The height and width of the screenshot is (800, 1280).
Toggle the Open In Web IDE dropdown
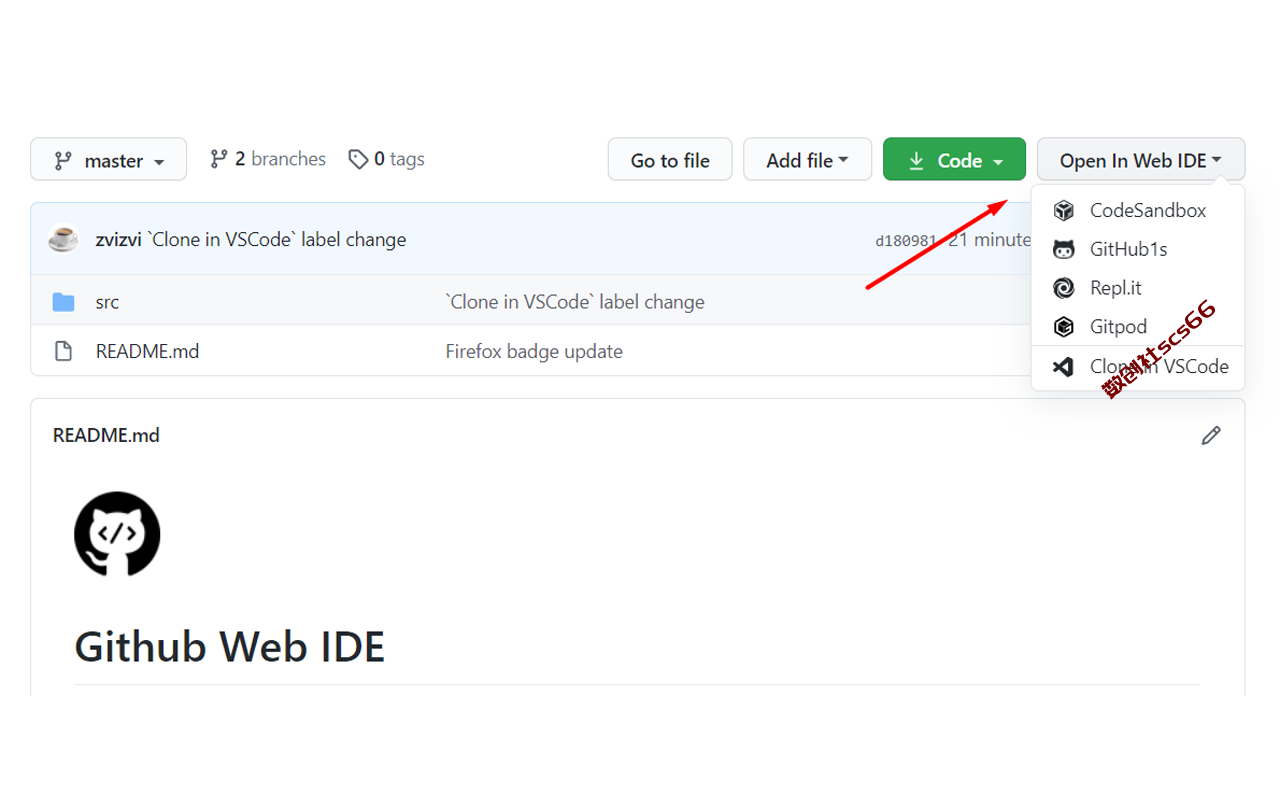click(x=1141, y=160)
